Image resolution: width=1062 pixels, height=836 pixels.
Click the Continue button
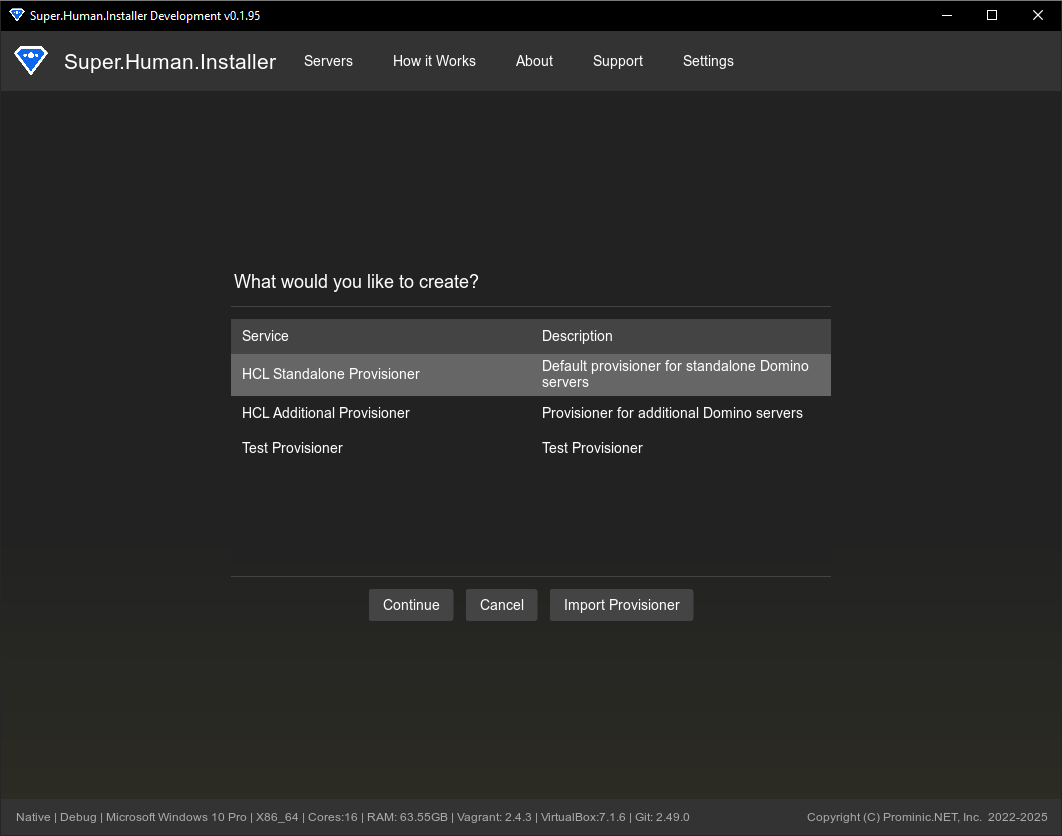(410, 605)
